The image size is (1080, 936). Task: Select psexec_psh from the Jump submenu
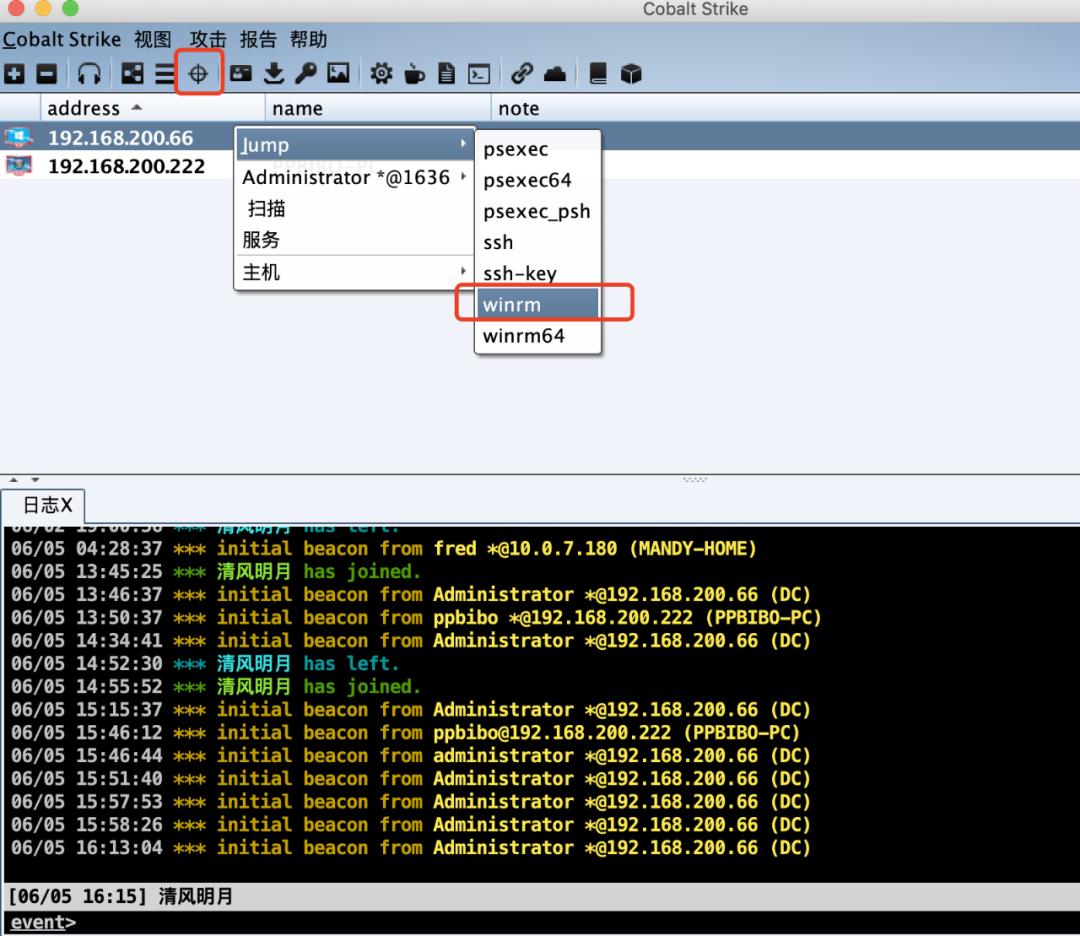pos(538,211)
